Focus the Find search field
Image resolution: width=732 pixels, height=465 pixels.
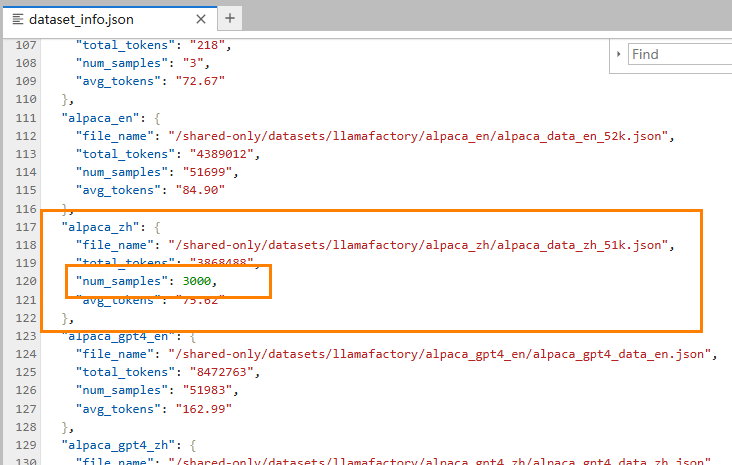[x=680, y=54]
